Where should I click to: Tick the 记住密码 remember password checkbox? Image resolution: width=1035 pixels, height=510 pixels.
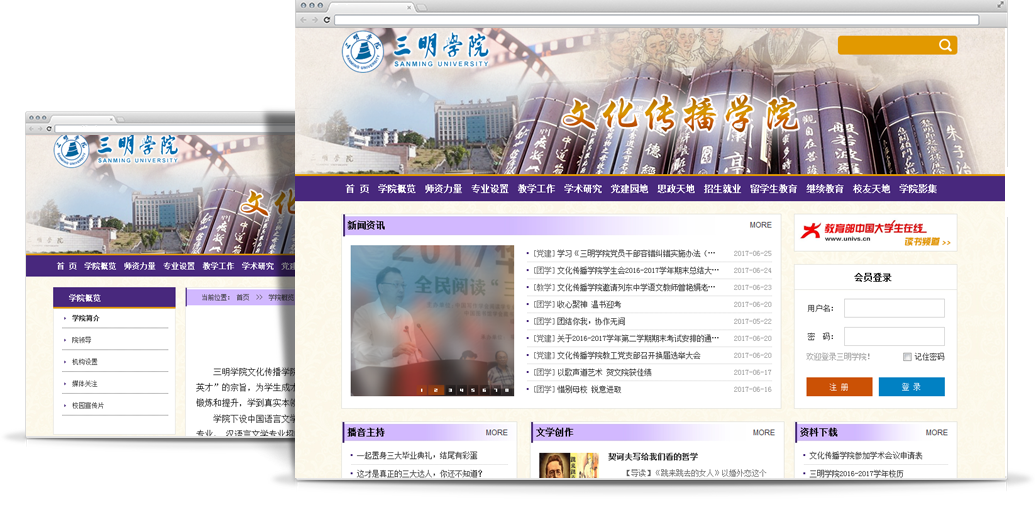(907, 356)
